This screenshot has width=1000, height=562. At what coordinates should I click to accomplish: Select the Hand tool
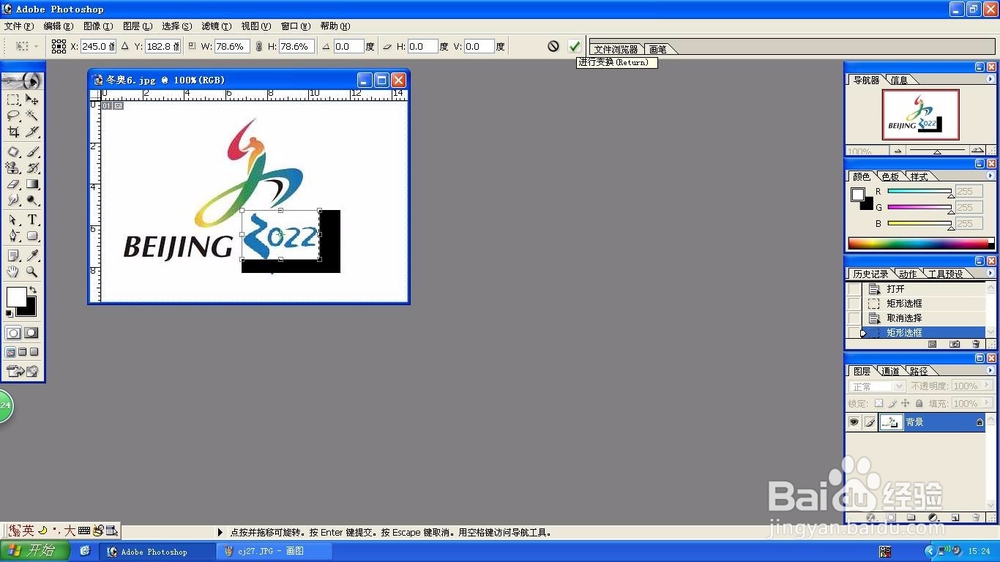(13, 272)
